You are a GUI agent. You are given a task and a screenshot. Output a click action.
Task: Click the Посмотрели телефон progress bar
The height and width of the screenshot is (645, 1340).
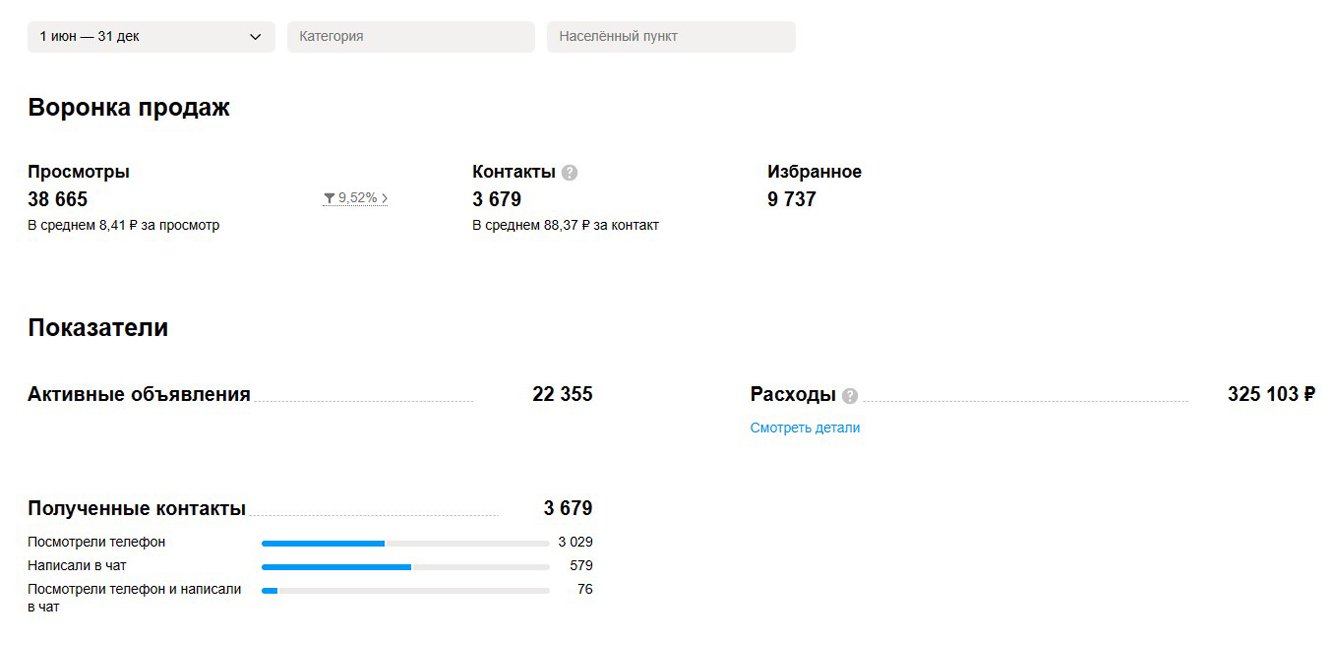(405, 543)
